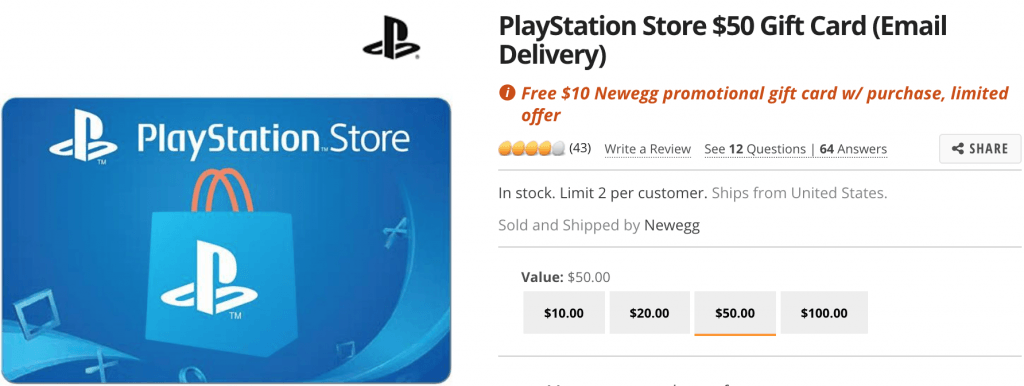The image size is (1024, 386).
Task: Click the PlayStation brand logo above image
Action: click(392, 38)
